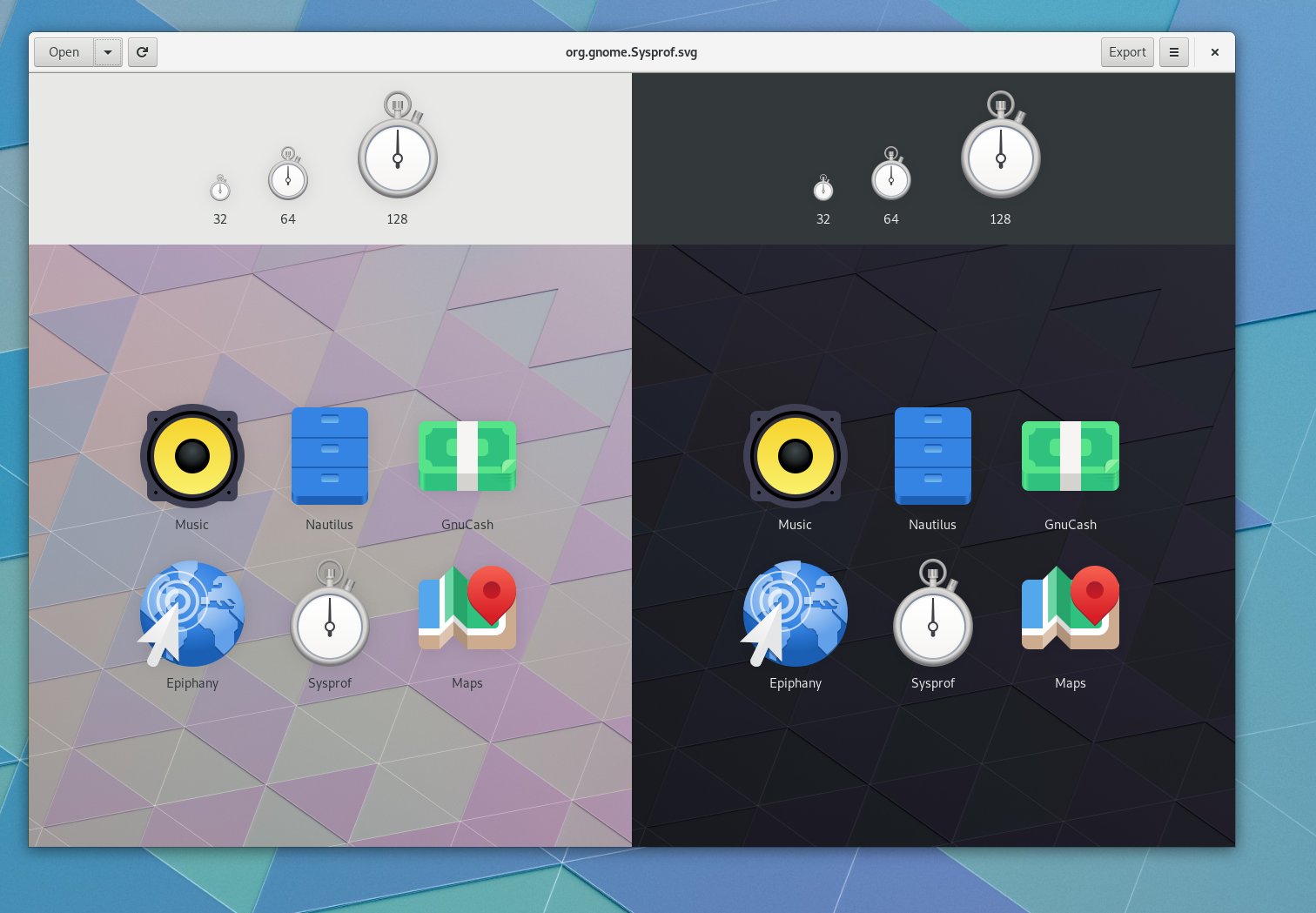
Task: Click the title text org.gnome.Sysprof.svg
Action: tap(632, 52)
